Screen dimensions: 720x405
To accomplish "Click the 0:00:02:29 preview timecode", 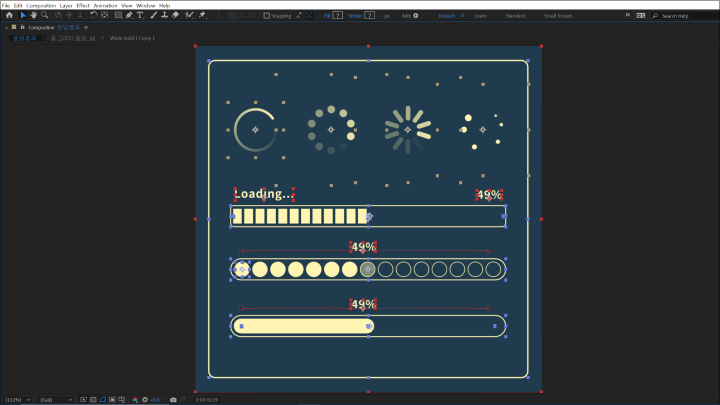I will (x=207, y=400).
